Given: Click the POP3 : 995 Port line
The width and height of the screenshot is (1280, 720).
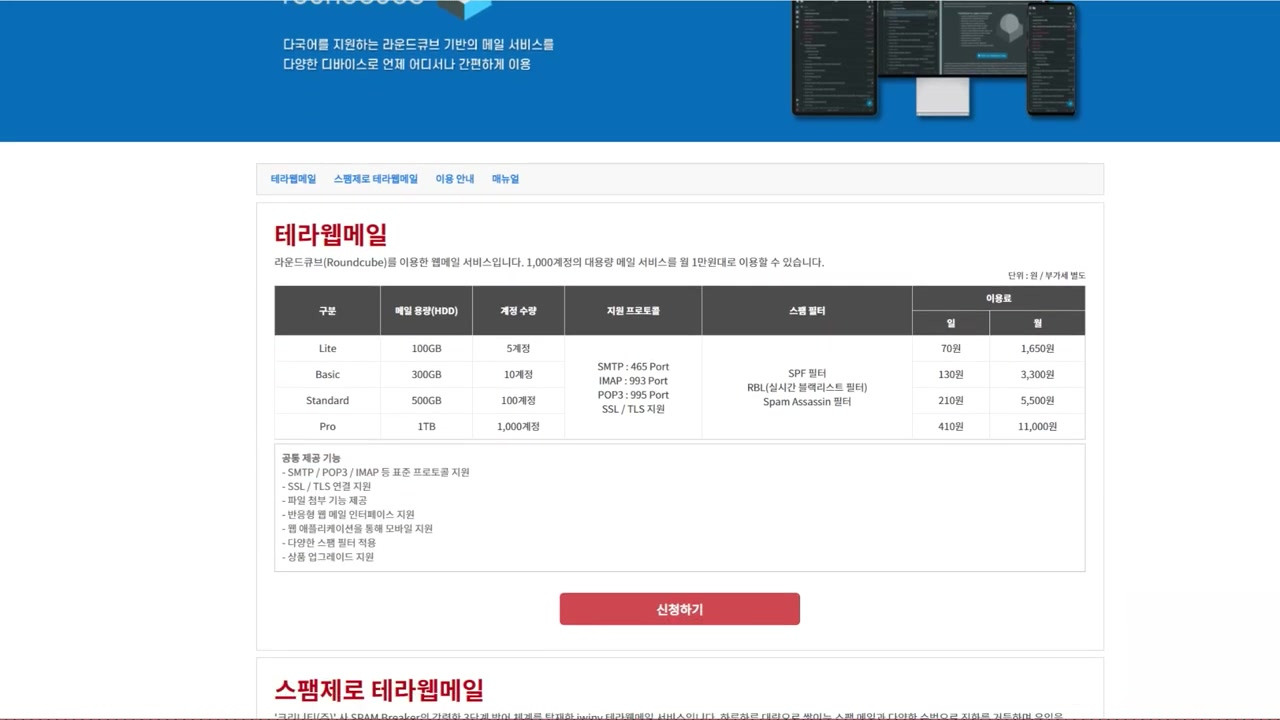Looking at the screenshot, I should click(633, 395).
